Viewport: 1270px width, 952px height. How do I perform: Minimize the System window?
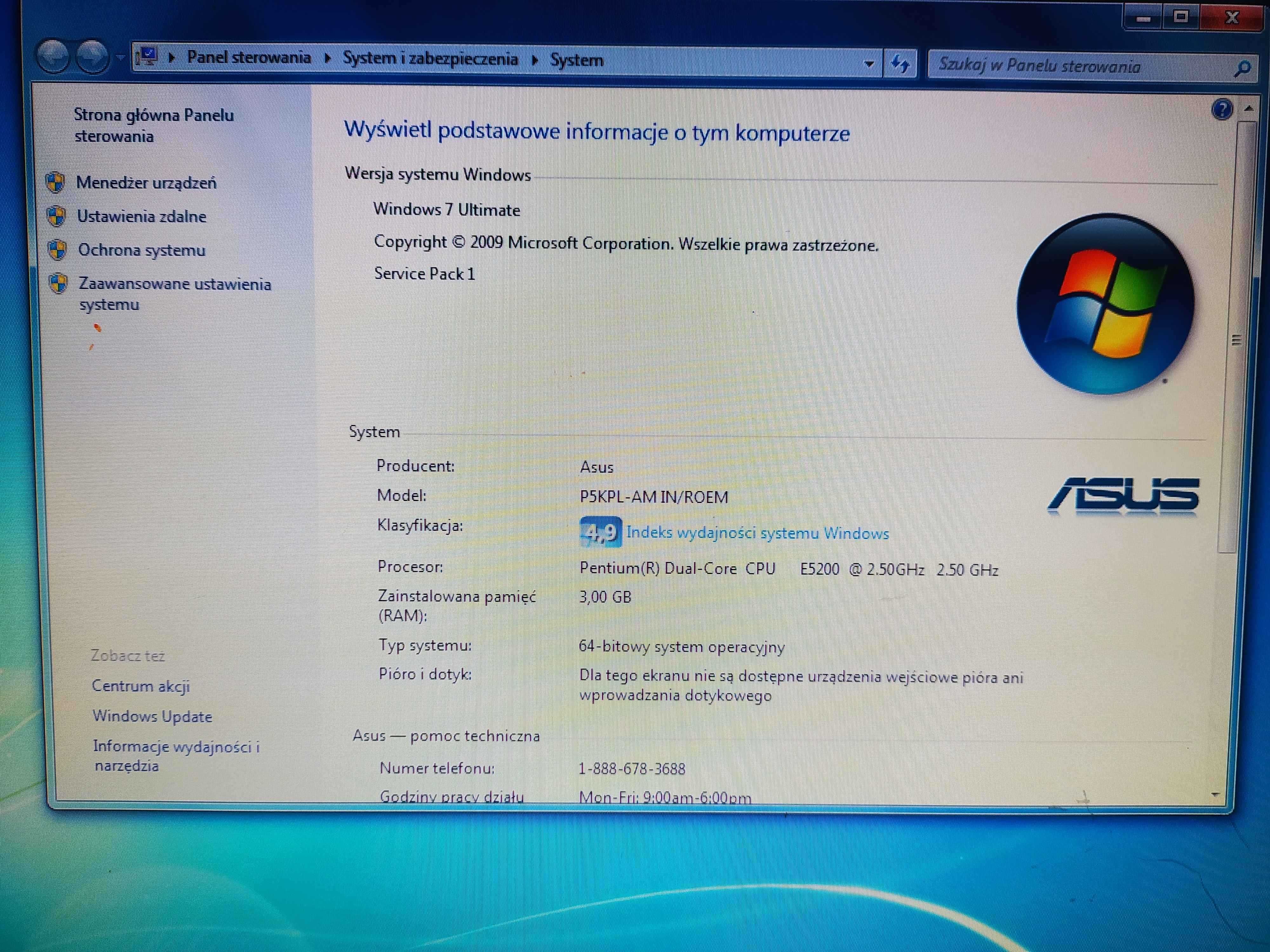coord(1143,18)
